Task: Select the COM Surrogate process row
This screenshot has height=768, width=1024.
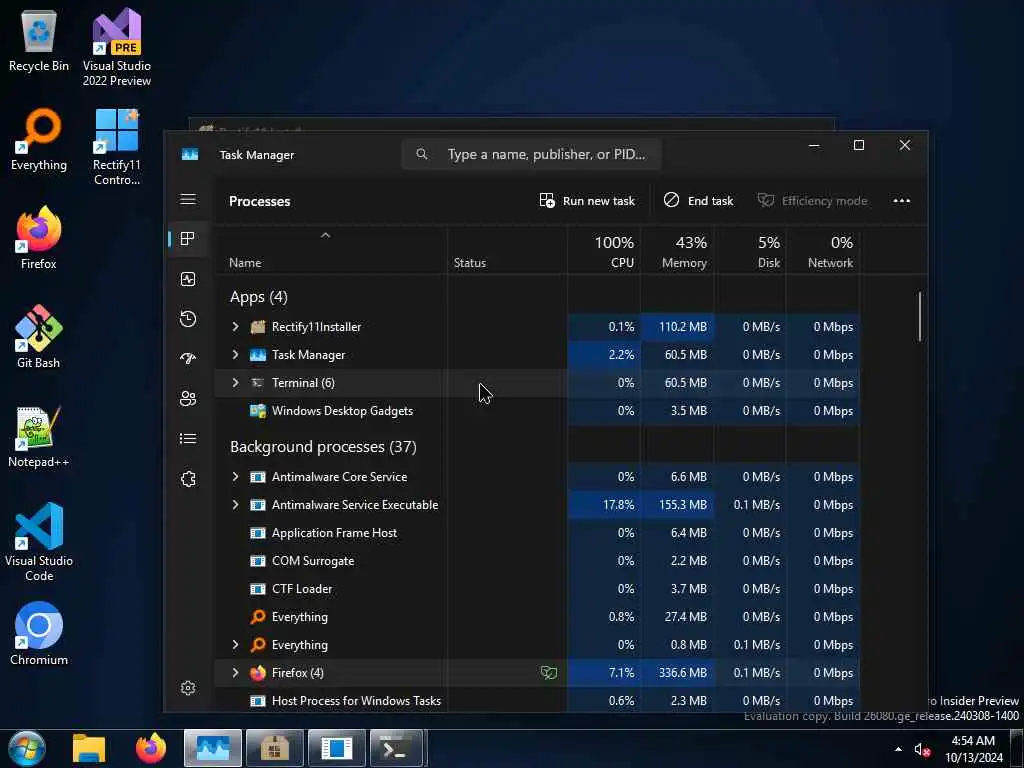Action: coord(537,561)
